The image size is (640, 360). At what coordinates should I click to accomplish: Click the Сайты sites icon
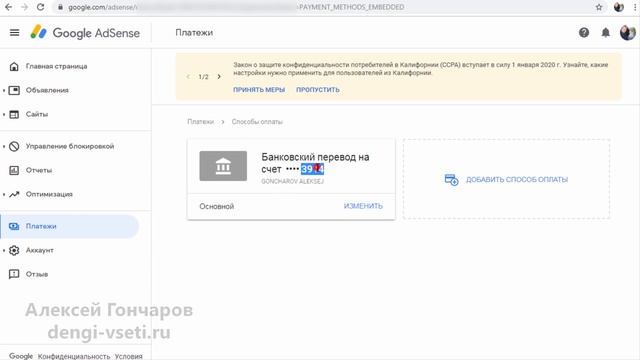14,114
